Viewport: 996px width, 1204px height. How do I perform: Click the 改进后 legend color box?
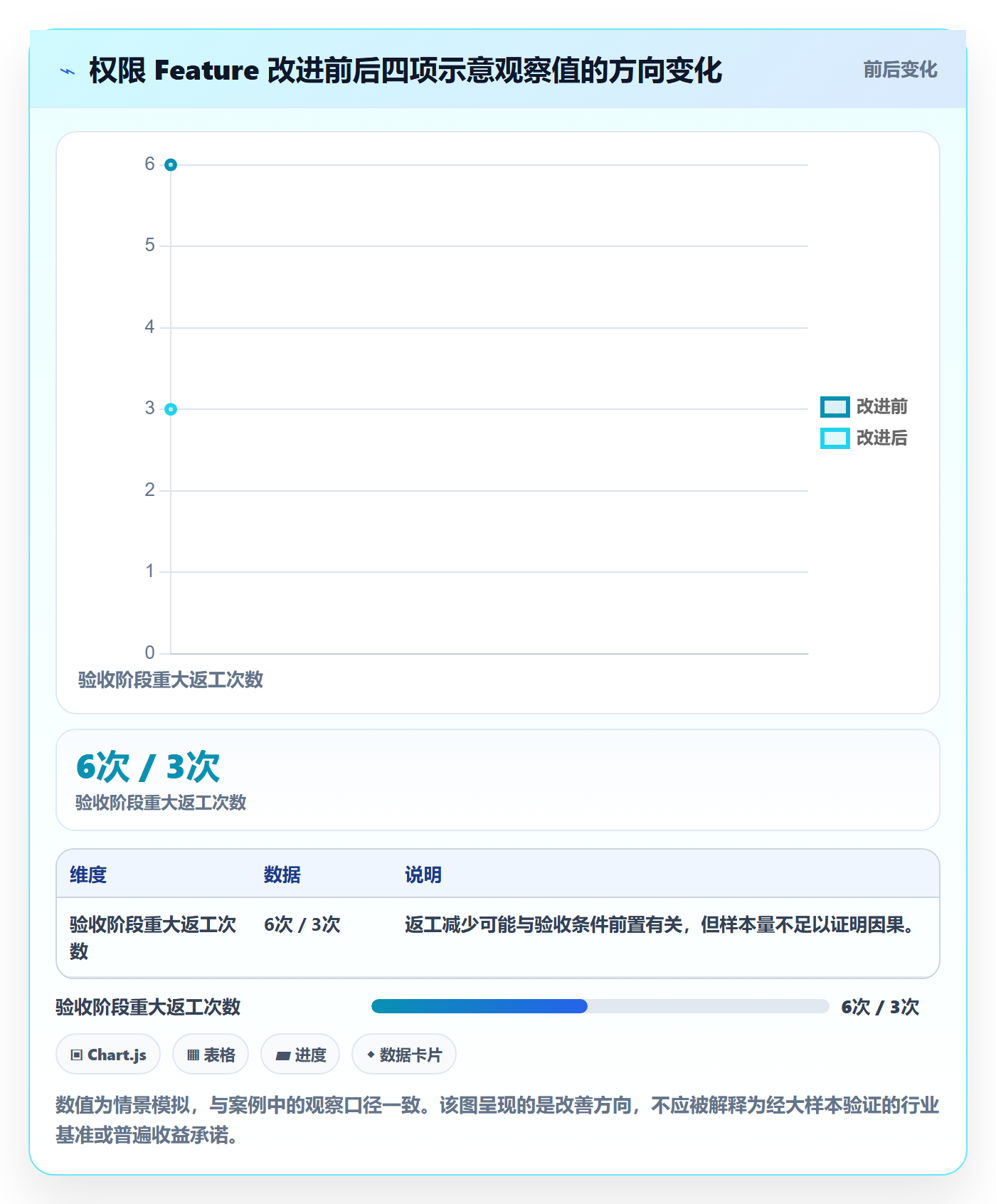pos(835,438)
